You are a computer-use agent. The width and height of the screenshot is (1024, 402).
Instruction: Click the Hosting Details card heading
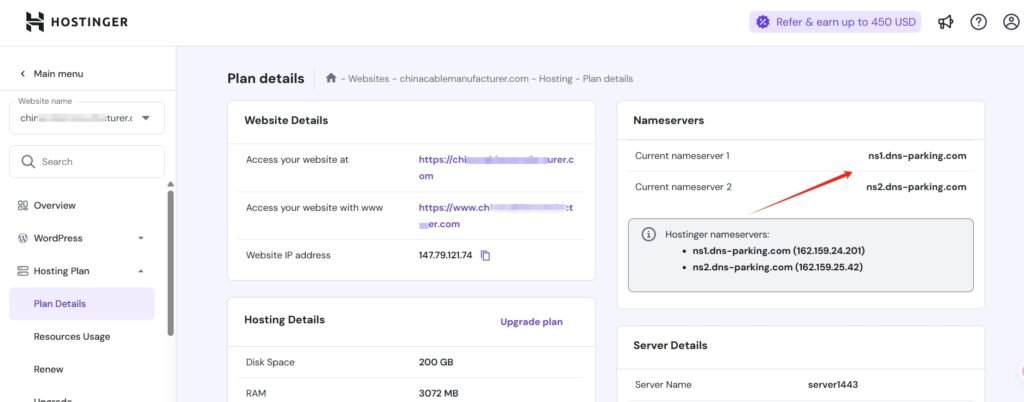point(284,320)
